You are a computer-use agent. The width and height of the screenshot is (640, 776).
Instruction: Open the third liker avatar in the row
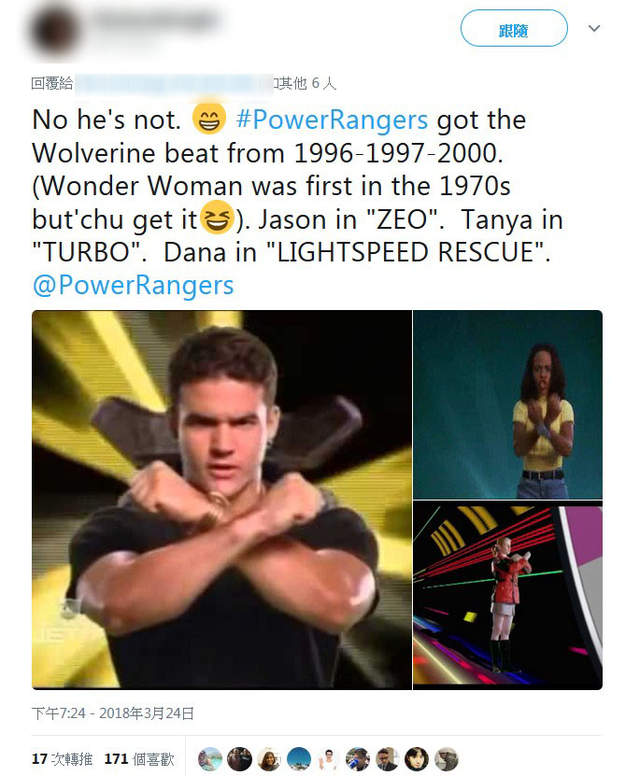coord(269,759)
